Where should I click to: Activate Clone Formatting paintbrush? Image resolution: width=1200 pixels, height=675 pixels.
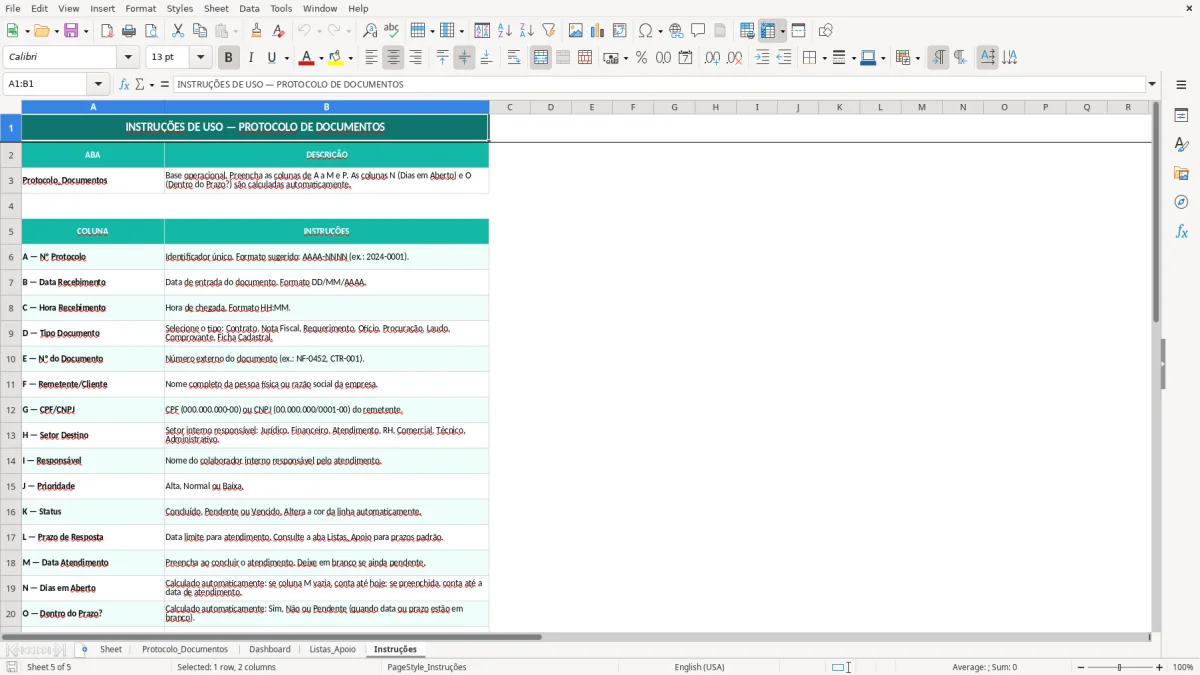[x=257, y=31]
